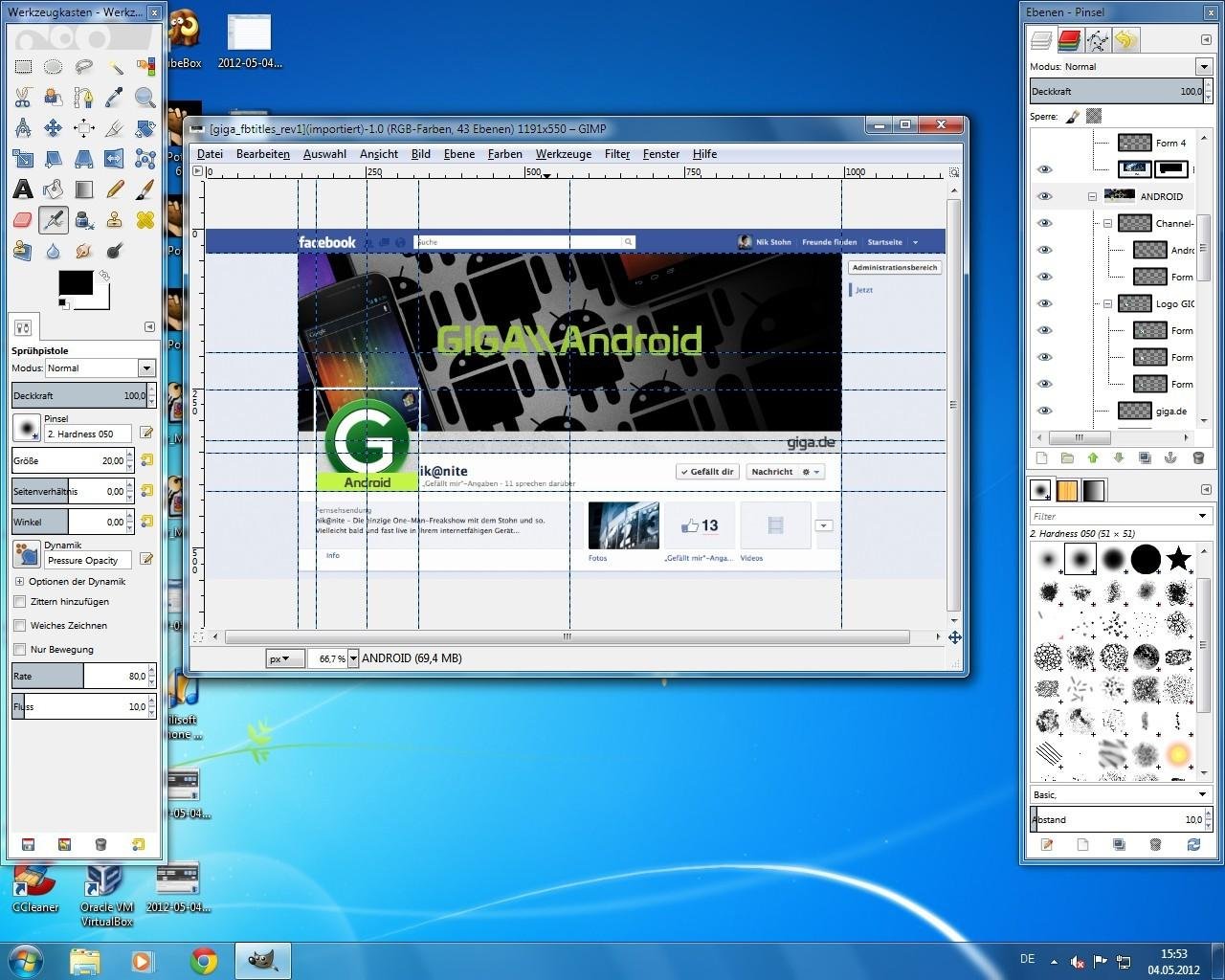Collapse the ANDROID layer group
The width and height of the screenshot is (1225, 980).
[x=1092, y=196]
